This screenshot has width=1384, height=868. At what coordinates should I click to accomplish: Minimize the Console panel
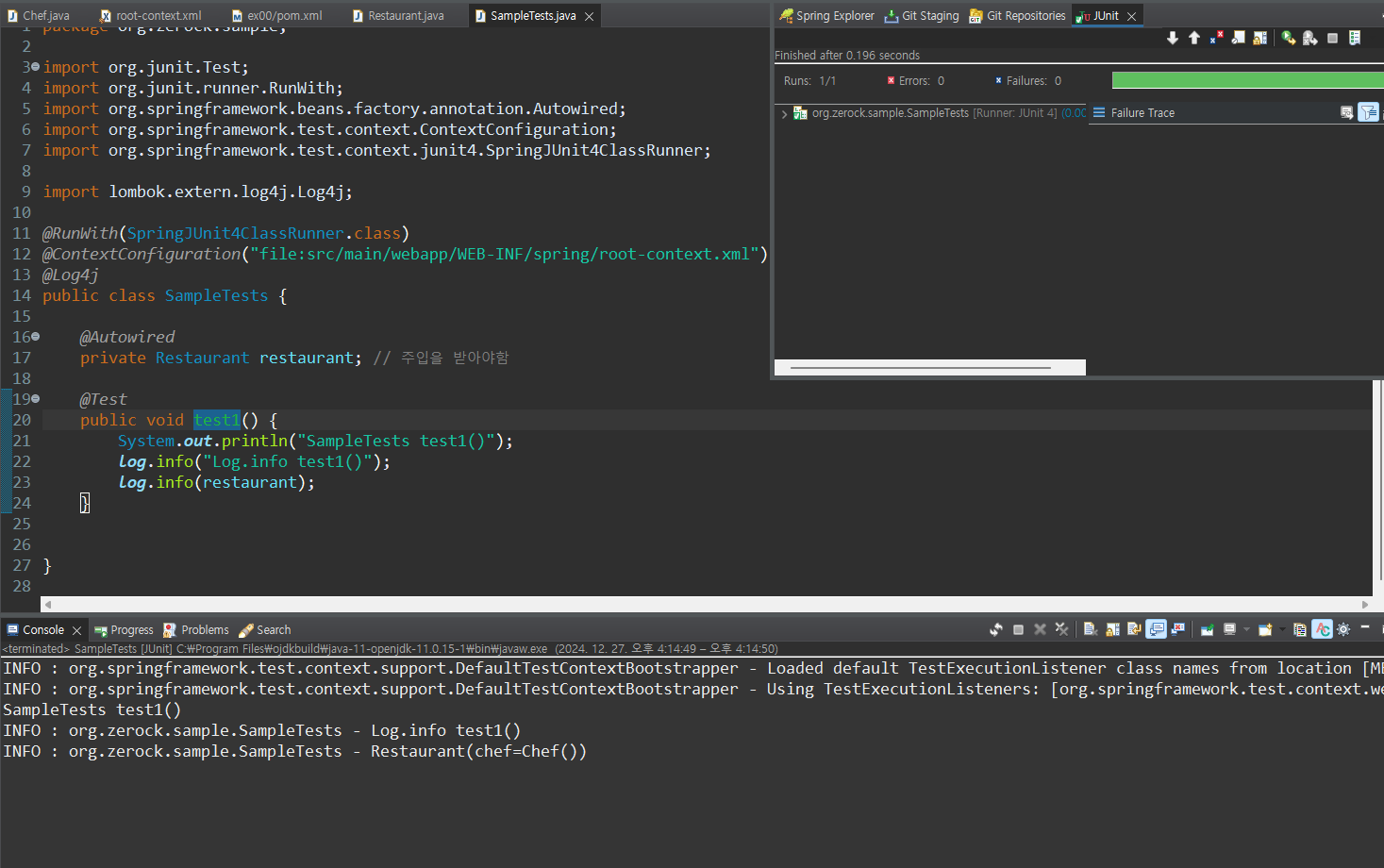1364,627
